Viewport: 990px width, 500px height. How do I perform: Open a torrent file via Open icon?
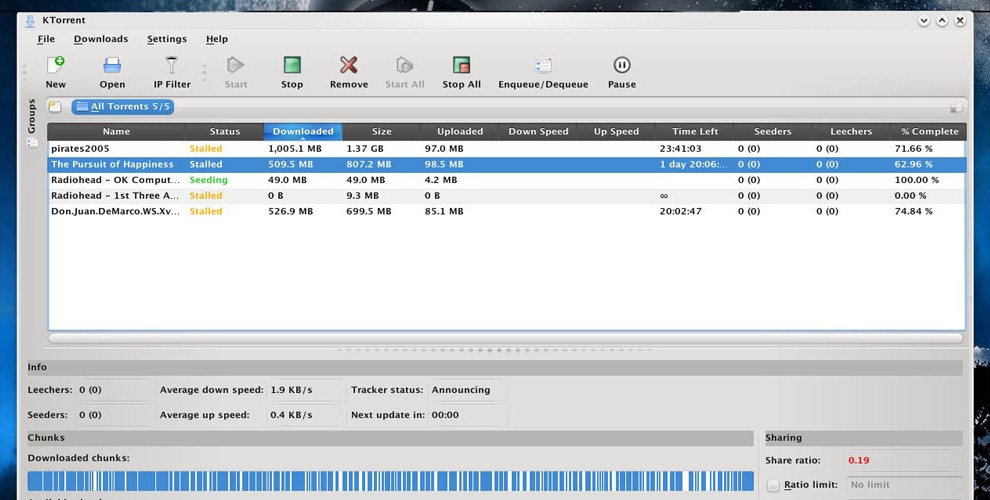tap(112, 66)
